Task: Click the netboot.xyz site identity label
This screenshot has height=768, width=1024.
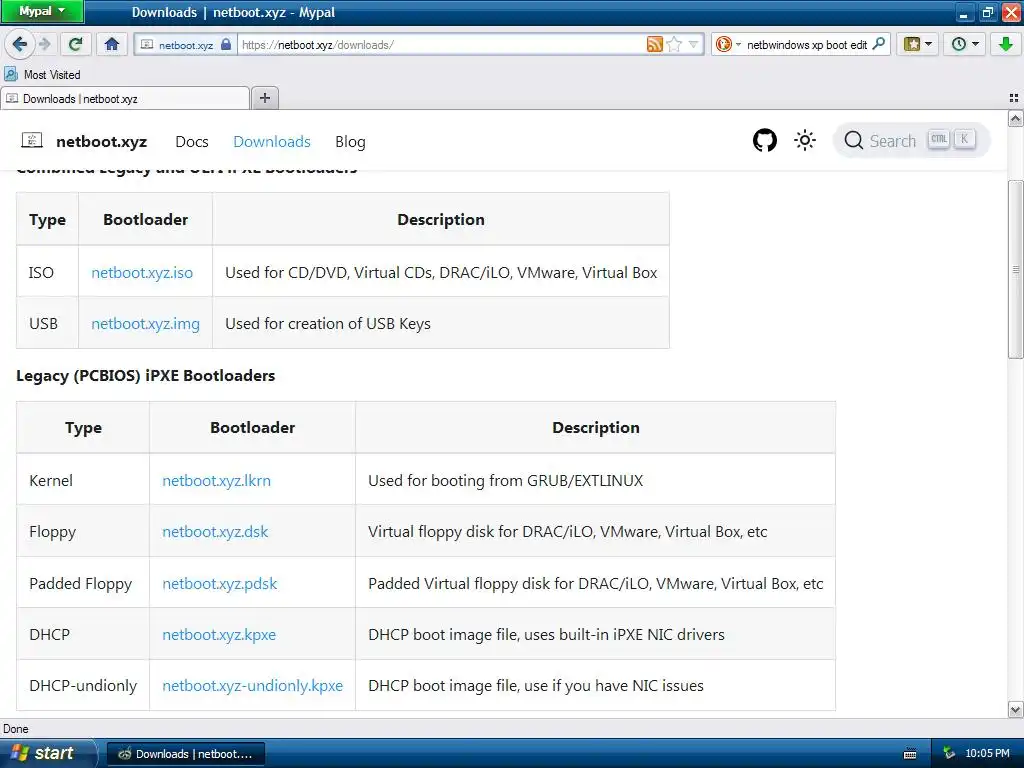Action: (x=185, y=45)
